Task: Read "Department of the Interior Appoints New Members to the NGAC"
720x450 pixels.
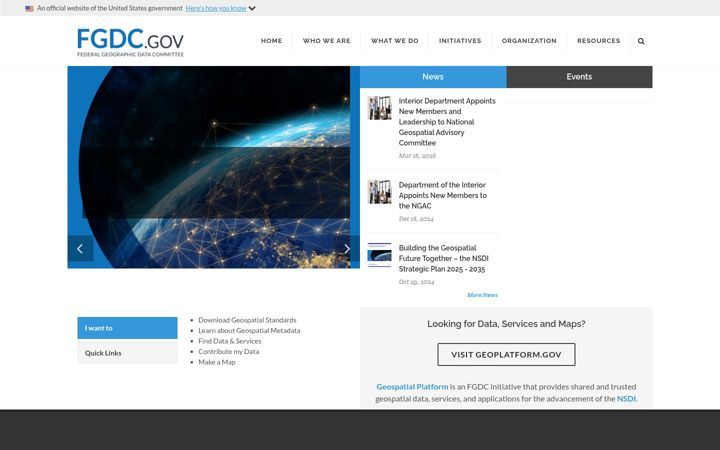Action: [443, 195]
